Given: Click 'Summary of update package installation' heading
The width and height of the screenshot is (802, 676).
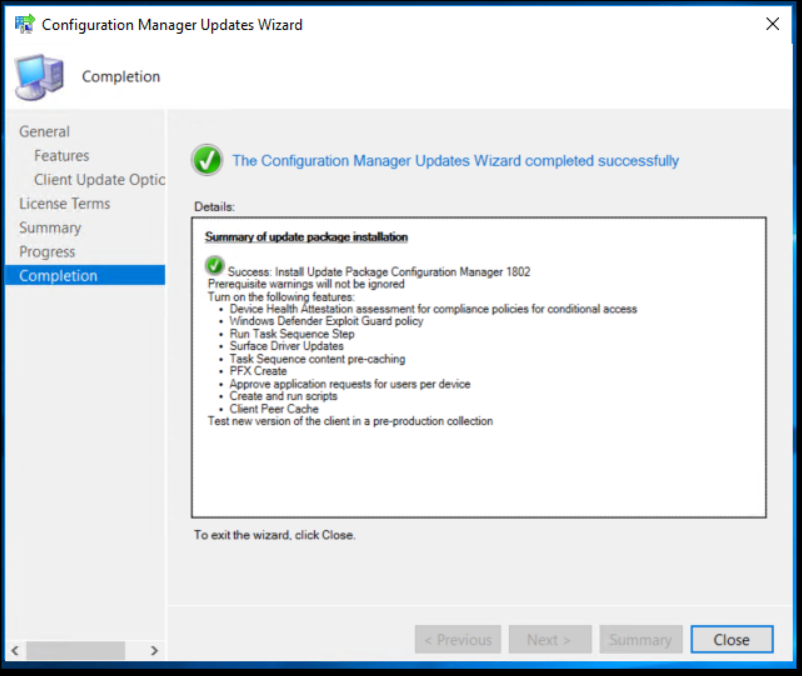Looking at the screenshot, I should pyautogui.click(x=306, y=237).
